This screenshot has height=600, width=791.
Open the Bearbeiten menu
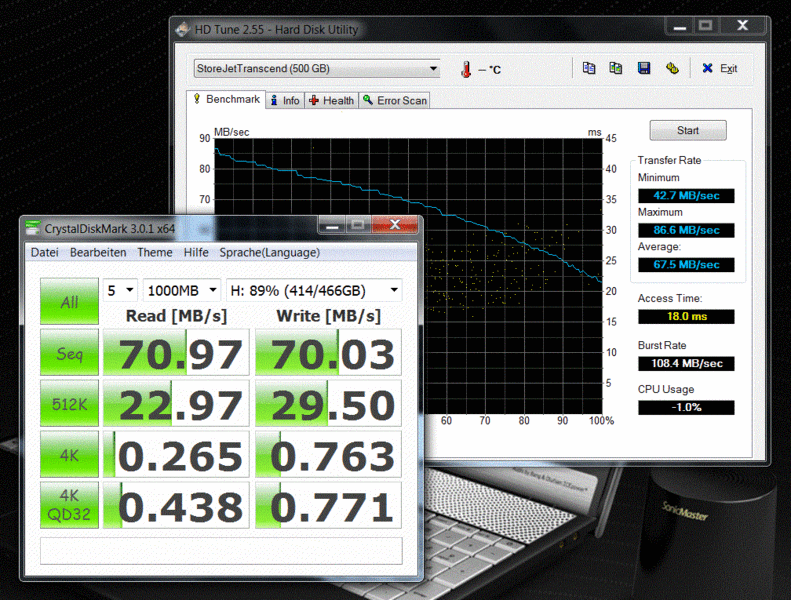(98, 252)
